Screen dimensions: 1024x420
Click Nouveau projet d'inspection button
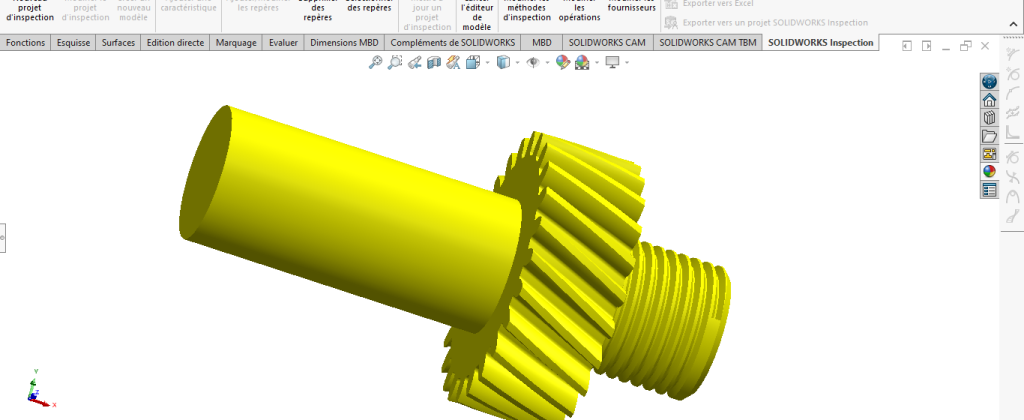30,11
